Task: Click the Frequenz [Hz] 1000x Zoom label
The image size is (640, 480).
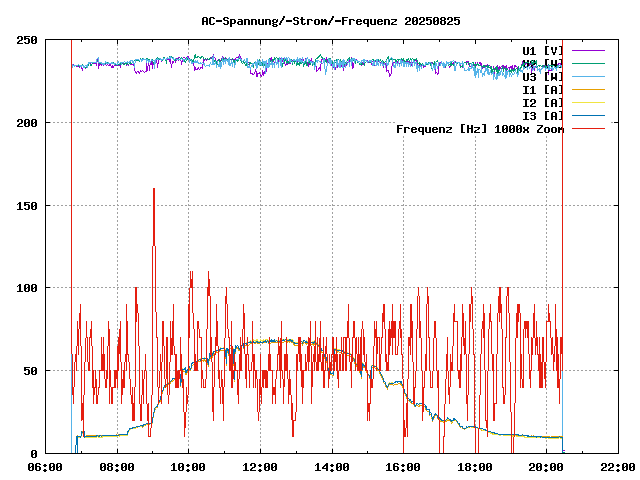Action: click(x=480, y=128)
